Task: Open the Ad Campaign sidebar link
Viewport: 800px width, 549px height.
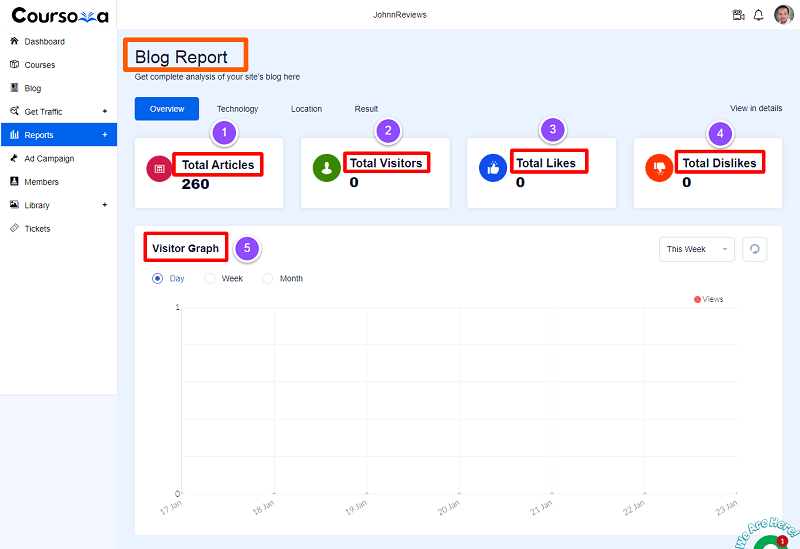Action: (49, 158)
